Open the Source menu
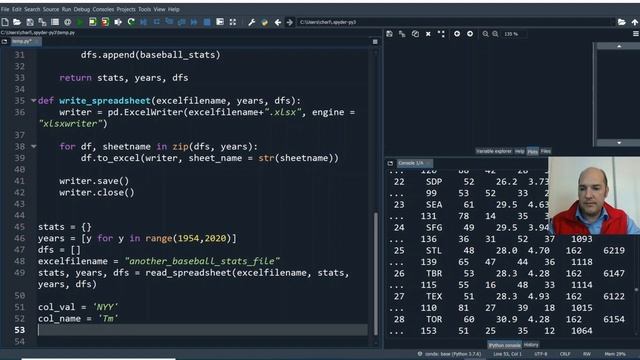 pyautogui.click(x=51, y=9)
